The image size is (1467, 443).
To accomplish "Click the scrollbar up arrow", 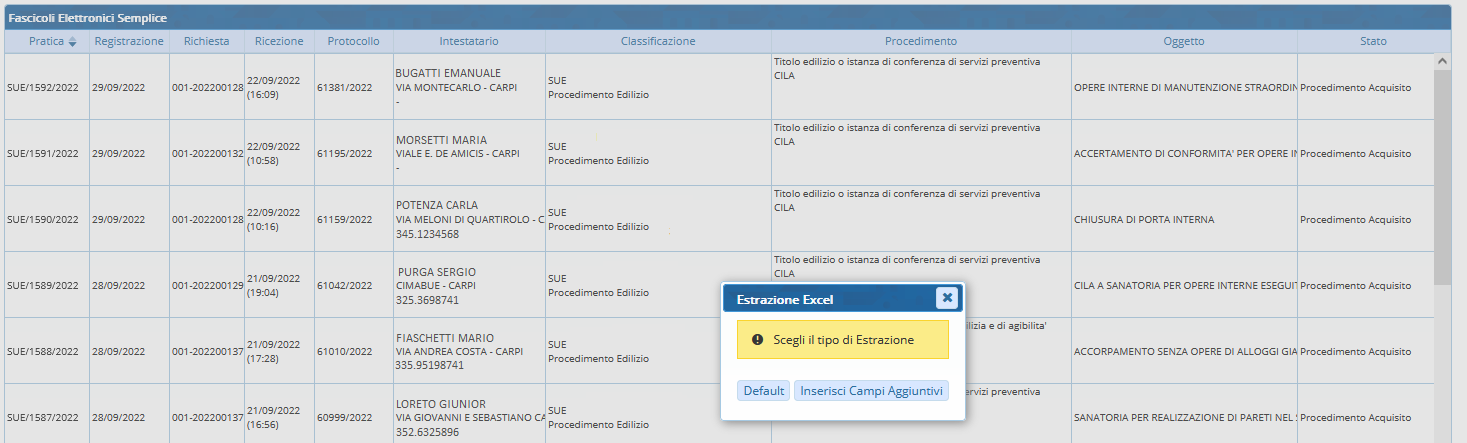I will pyautogui.click(x=1442, y=61).
